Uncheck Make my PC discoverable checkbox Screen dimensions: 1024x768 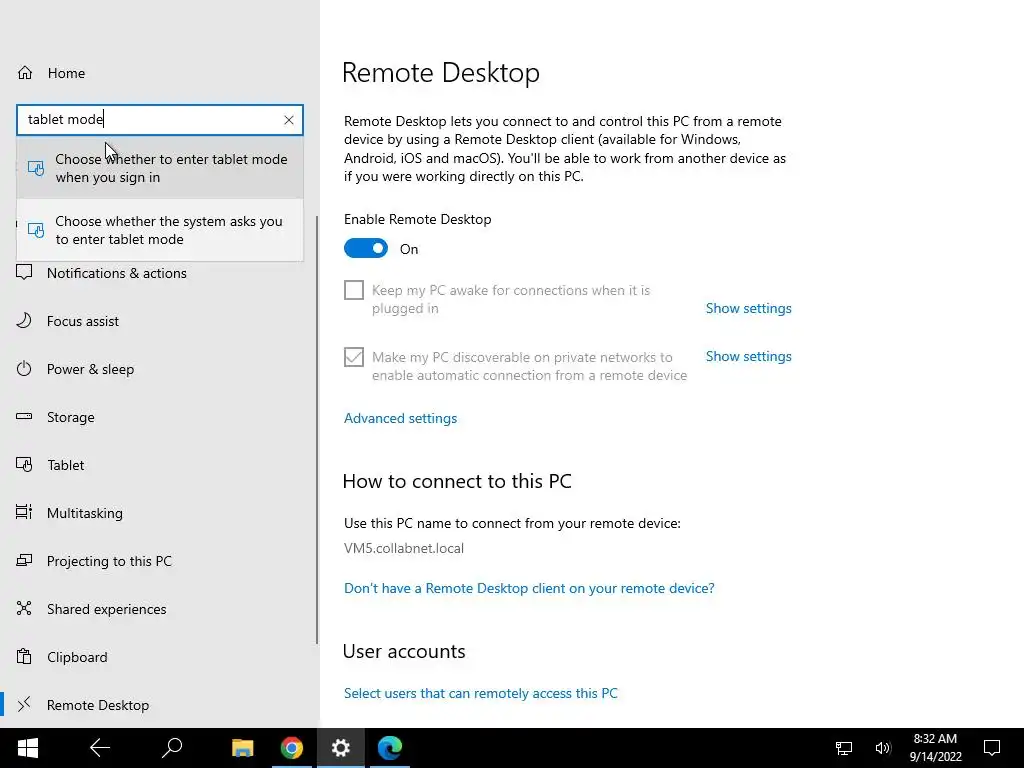(x=354, y=357)
